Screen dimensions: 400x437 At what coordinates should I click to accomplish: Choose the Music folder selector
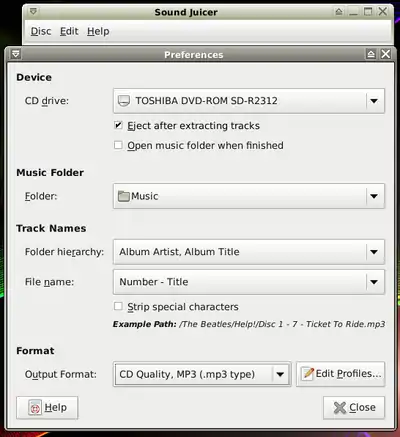(x=249, y=196)
